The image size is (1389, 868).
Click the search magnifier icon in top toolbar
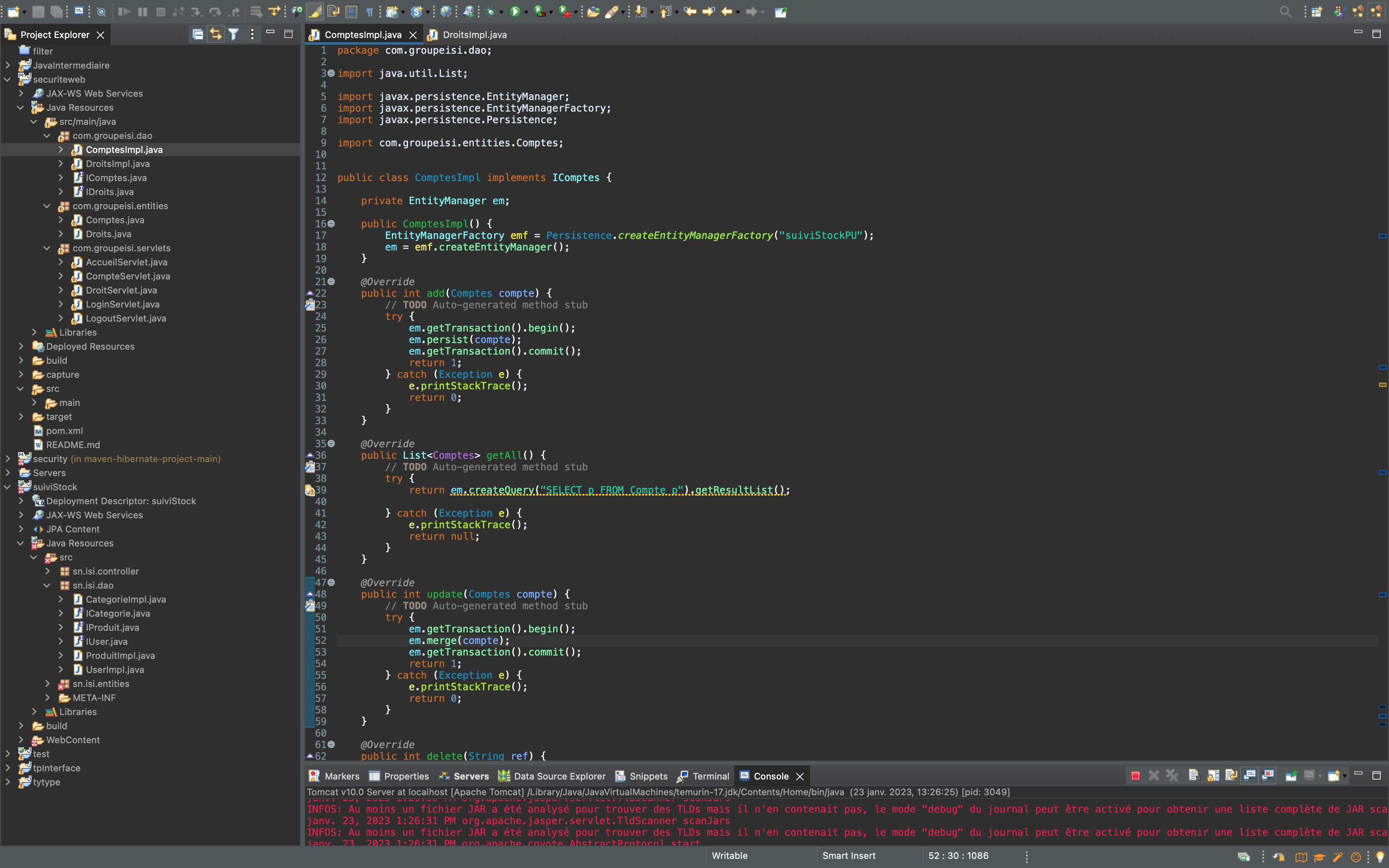tap(1285, 12)
